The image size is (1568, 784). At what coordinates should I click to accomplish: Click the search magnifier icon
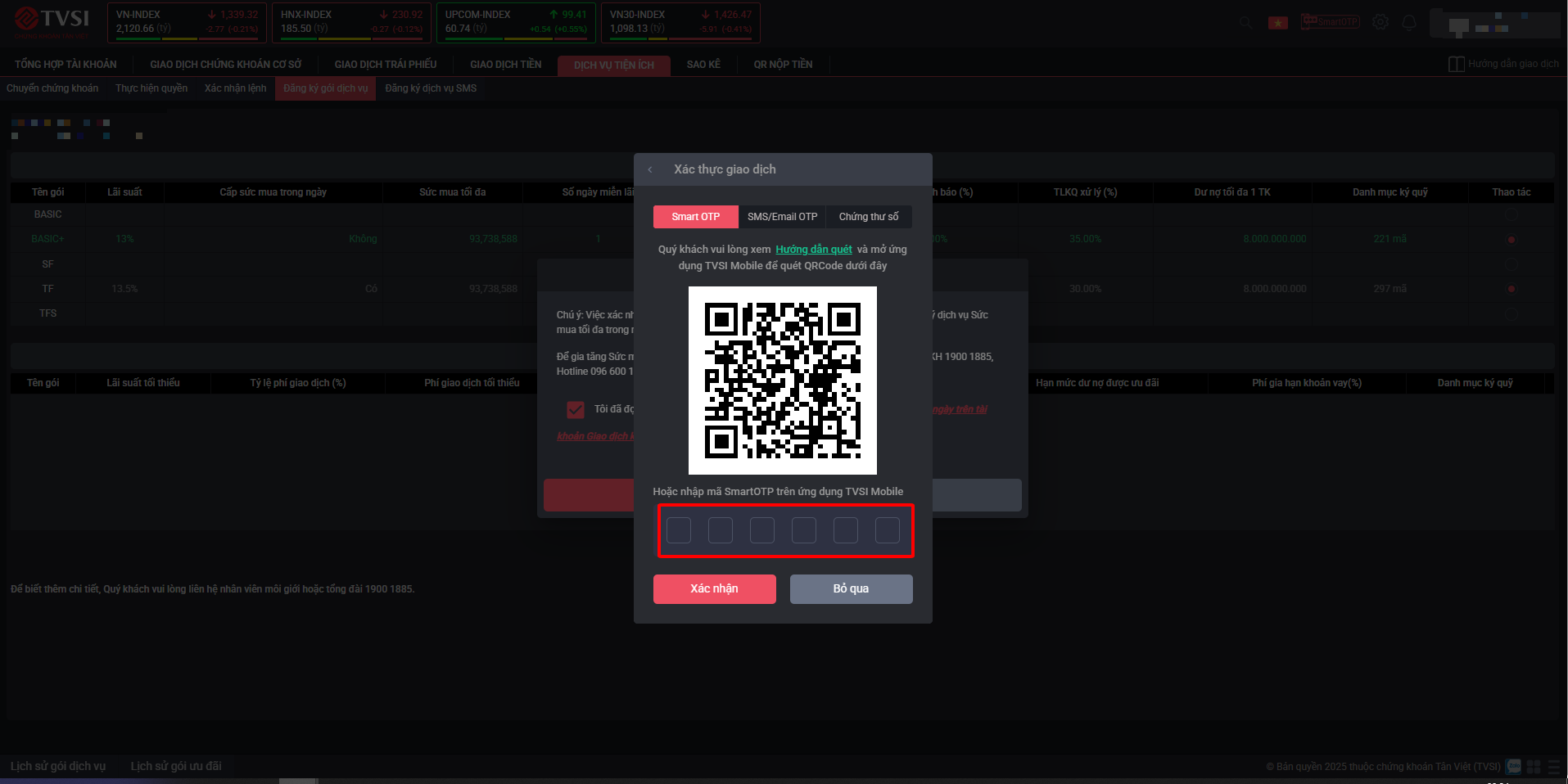click(1245, 23)
